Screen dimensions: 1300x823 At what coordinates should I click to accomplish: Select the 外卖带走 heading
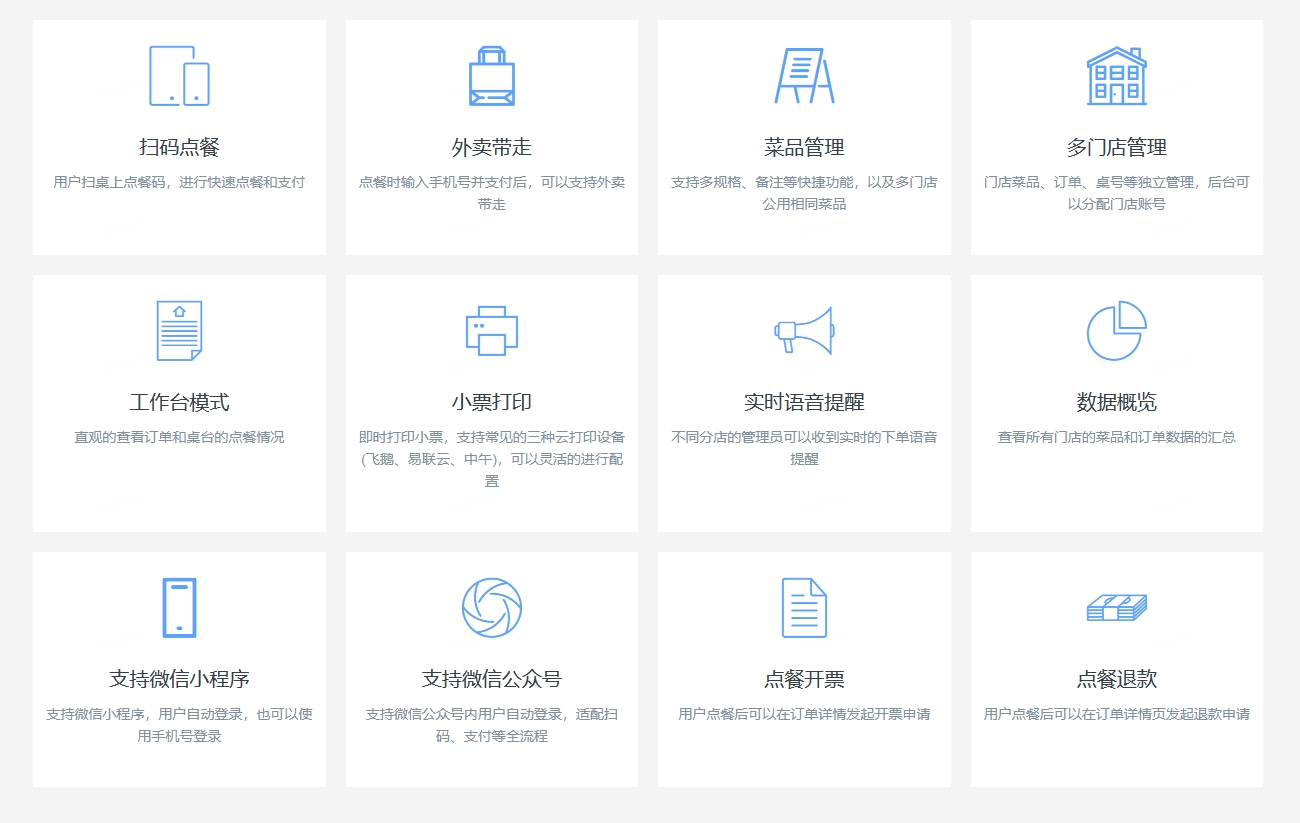tap(492, 148)
